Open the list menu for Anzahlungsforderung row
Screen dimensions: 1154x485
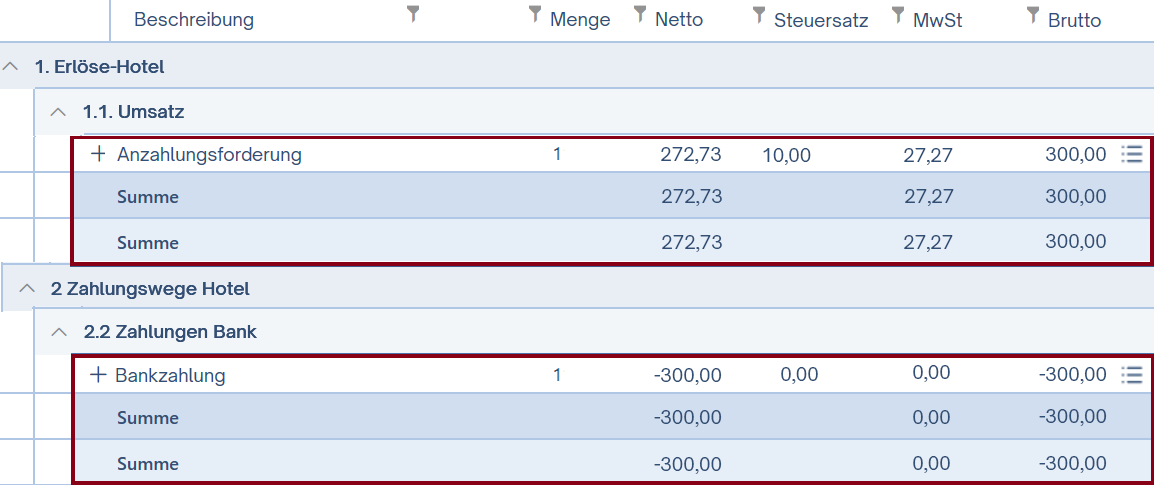point(1131,154)
